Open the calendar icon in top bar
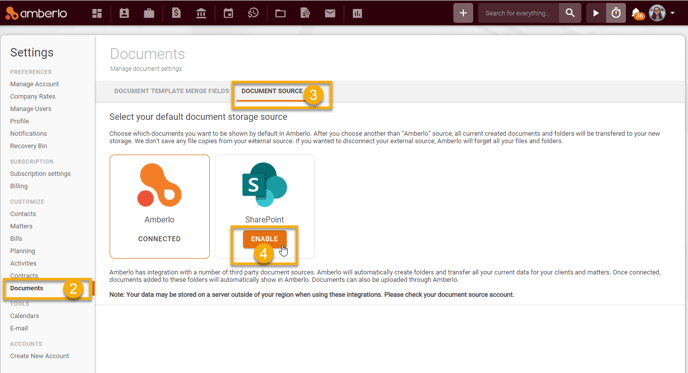 pos(228,14)
